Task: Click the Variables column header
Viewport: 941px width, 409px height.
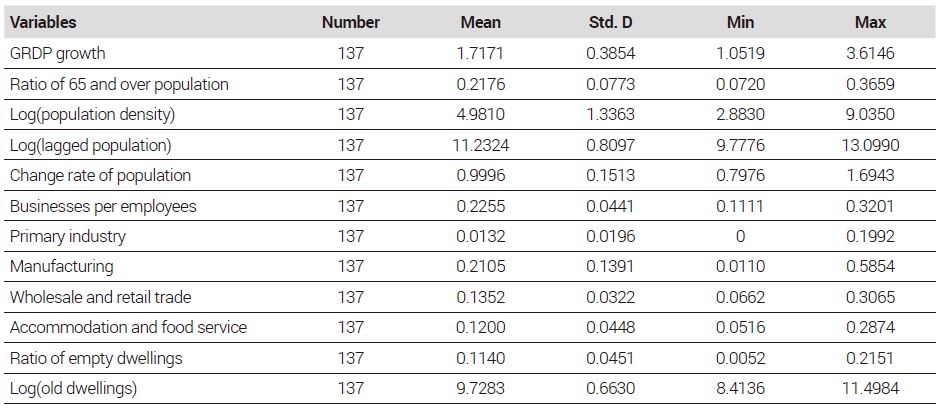Action: pos(43,23)
